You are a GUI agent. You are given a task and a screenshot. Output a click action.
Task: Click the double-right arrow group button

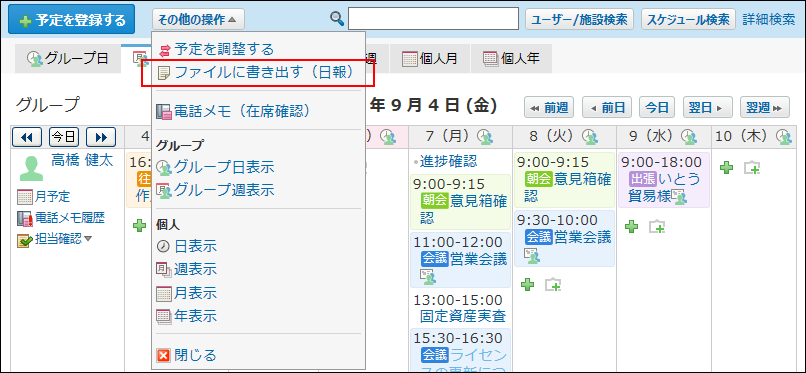(101, 137)
